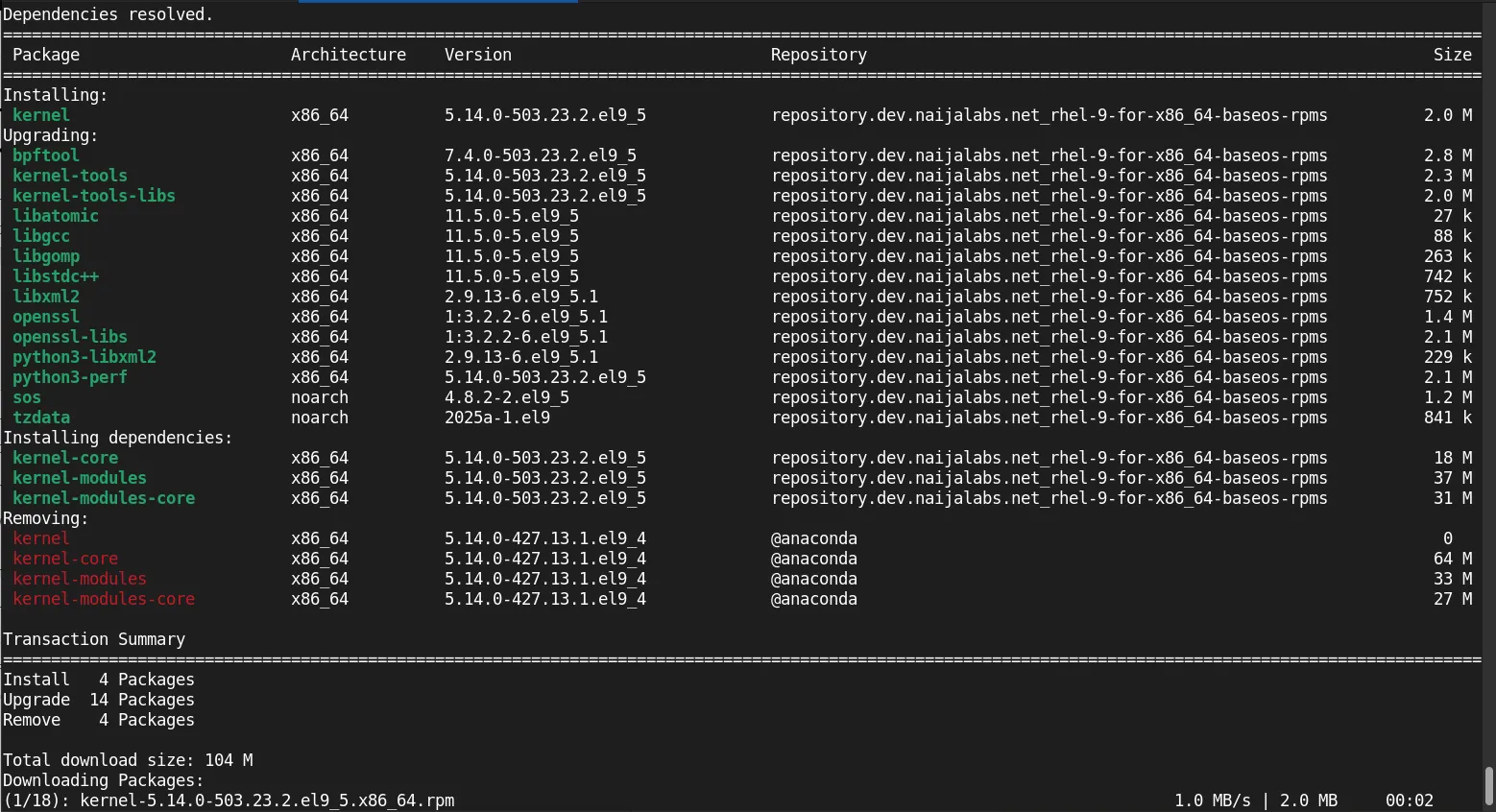
Task: Select green 'kernel-modules-core' package name
Action: [x=104, y=498]
